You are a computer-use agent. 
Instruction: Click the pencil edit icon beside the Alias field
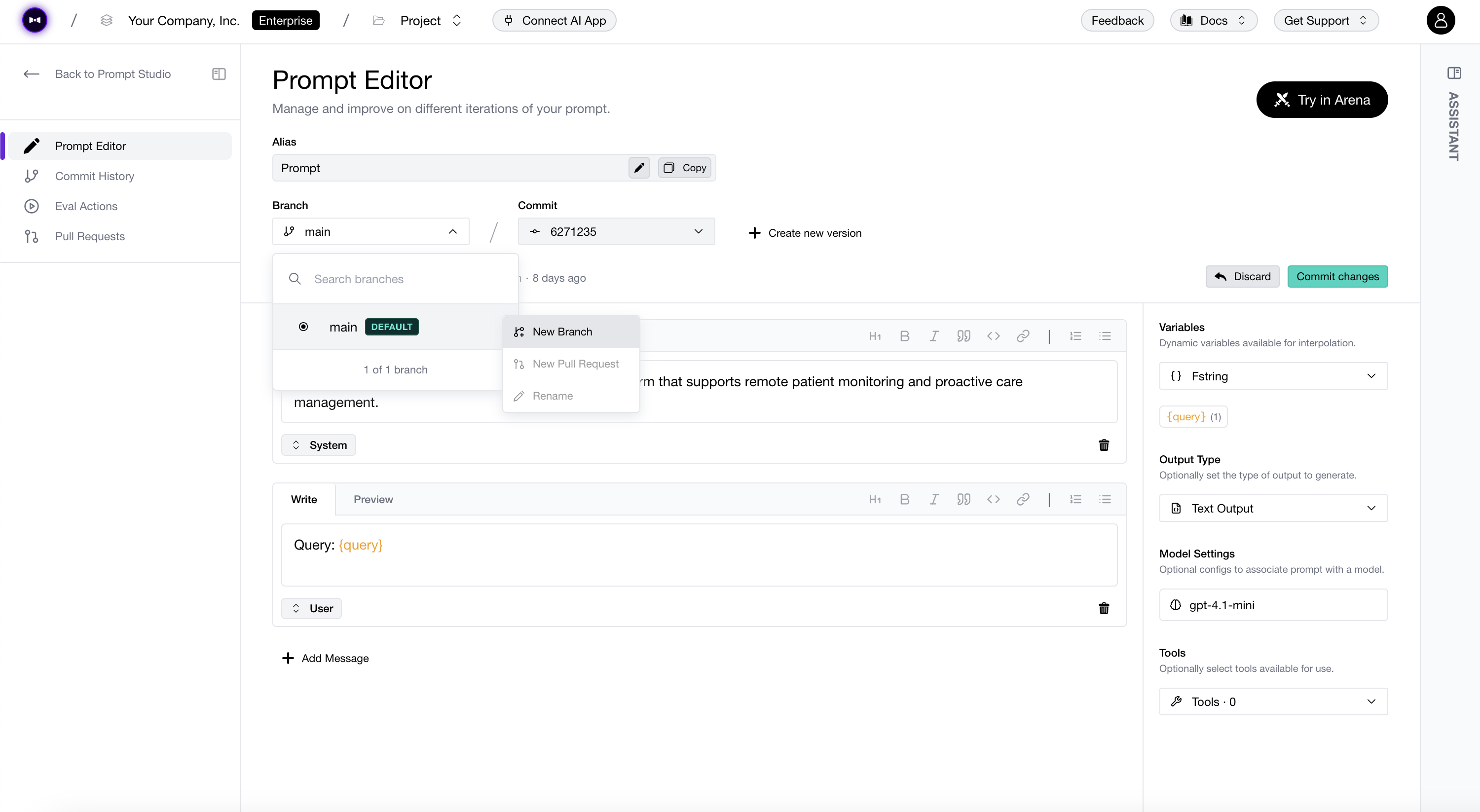(x=639, y=168)
